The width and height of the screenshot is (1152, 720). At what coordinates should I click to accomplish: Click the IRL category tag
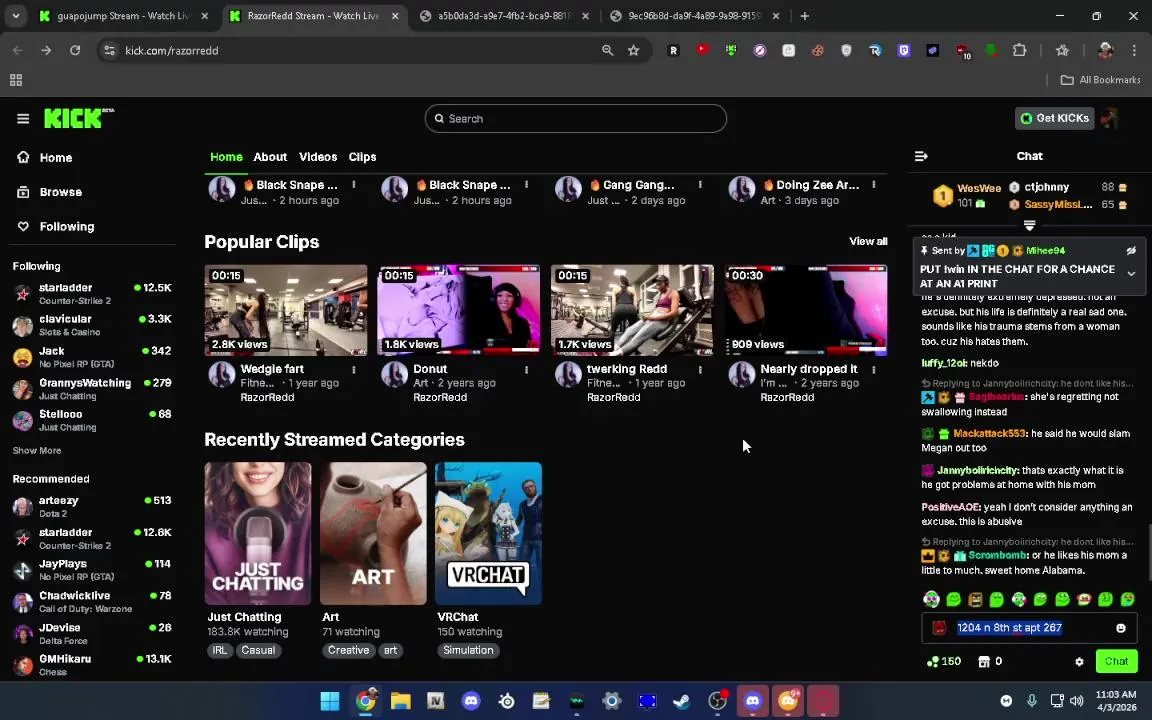pyautogui.click(x=220, y=650)
